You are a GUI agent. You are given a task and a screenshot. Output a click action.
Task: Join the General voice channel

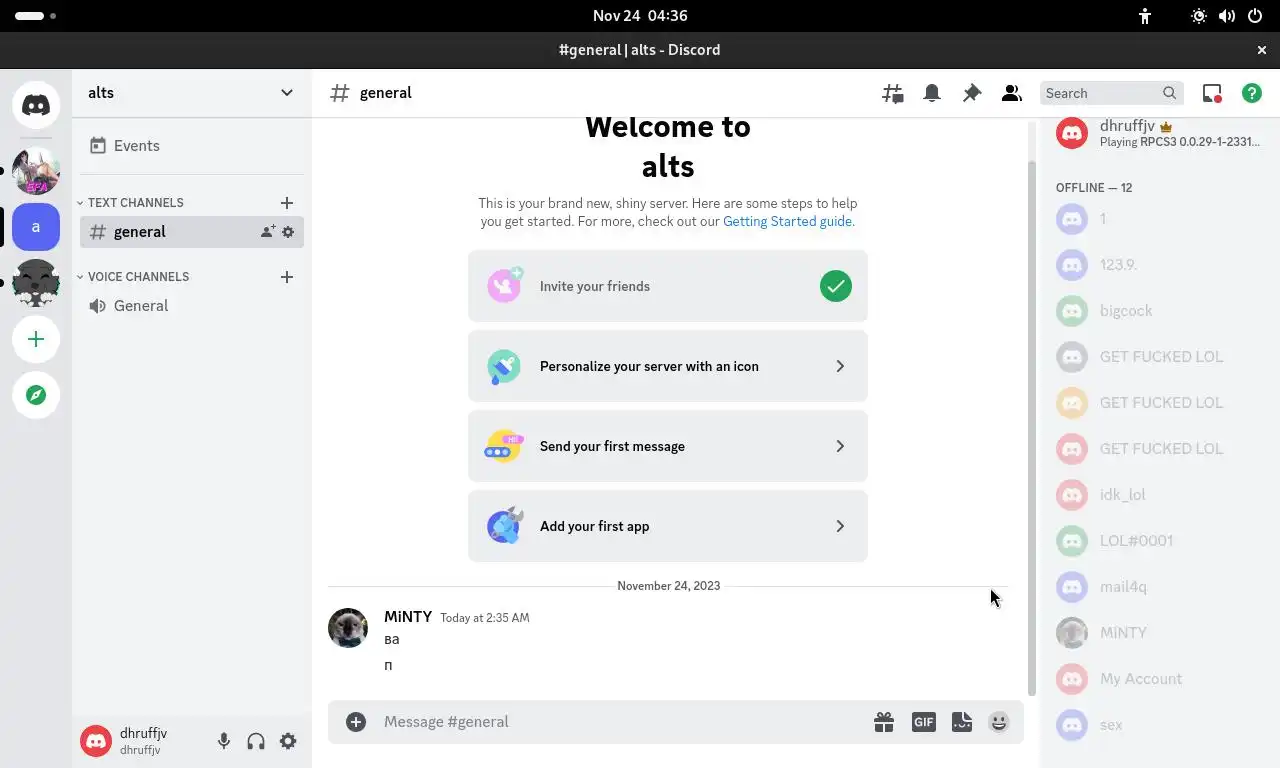click(x=192, y=306)
